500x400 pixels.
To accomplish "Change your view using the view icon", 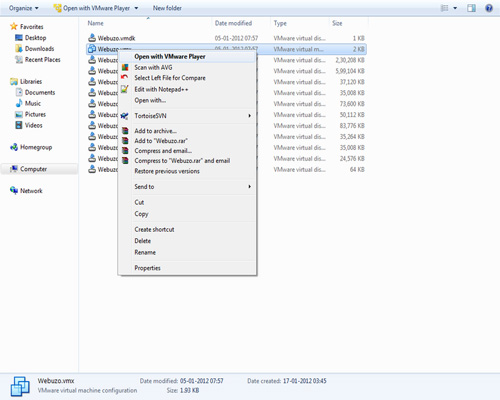I will click(x=445, y=8).
